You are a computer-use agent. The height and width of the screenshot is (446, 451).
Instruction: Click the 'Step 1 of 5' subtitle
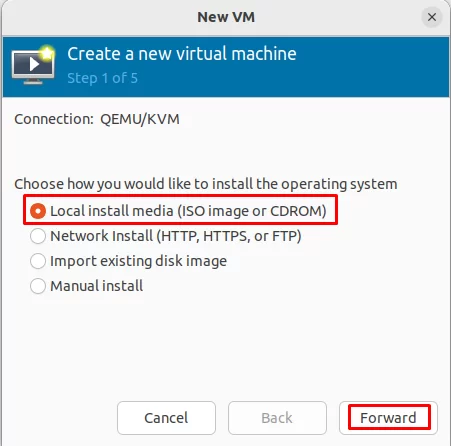[102, 78]
